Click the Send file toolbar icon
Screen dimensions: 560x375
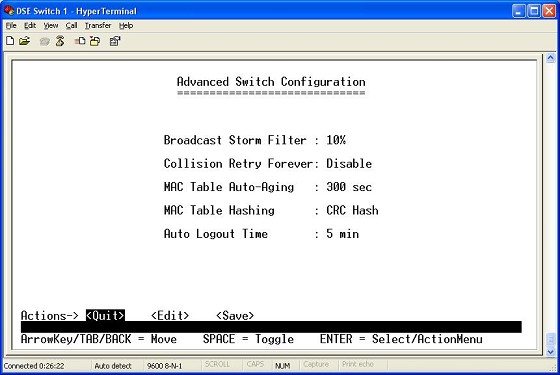(80, 41)
